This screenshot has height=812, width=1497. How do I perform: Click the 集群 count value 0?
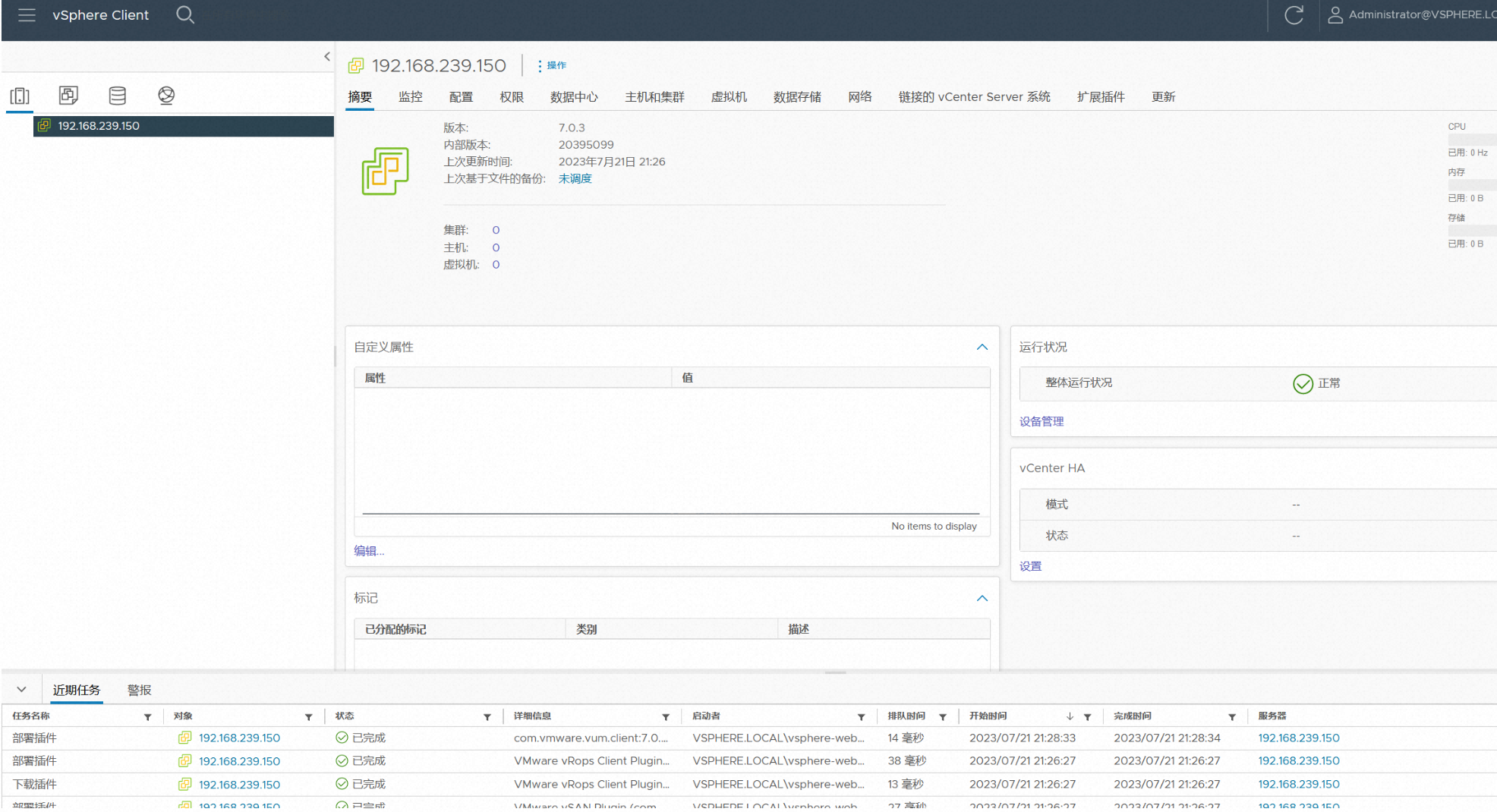click(496, 230)
